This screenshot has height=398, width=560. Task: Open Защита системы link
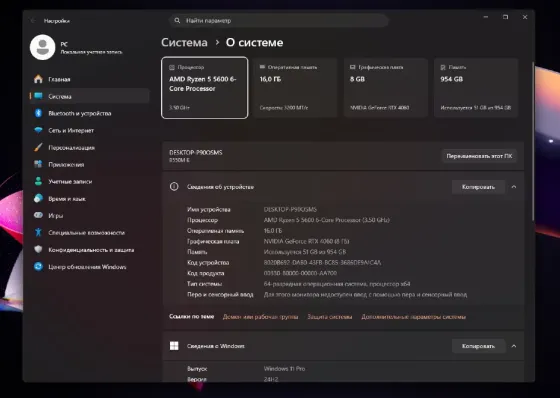330,317
